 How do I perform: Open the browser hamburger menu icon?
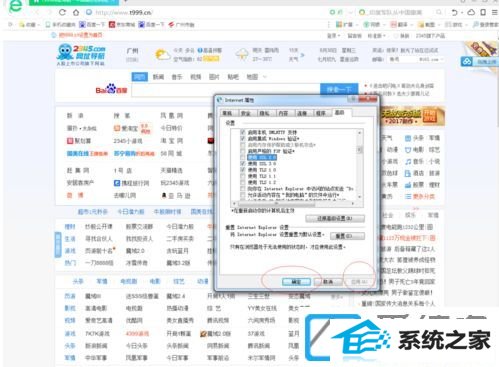tap(495, 12)
